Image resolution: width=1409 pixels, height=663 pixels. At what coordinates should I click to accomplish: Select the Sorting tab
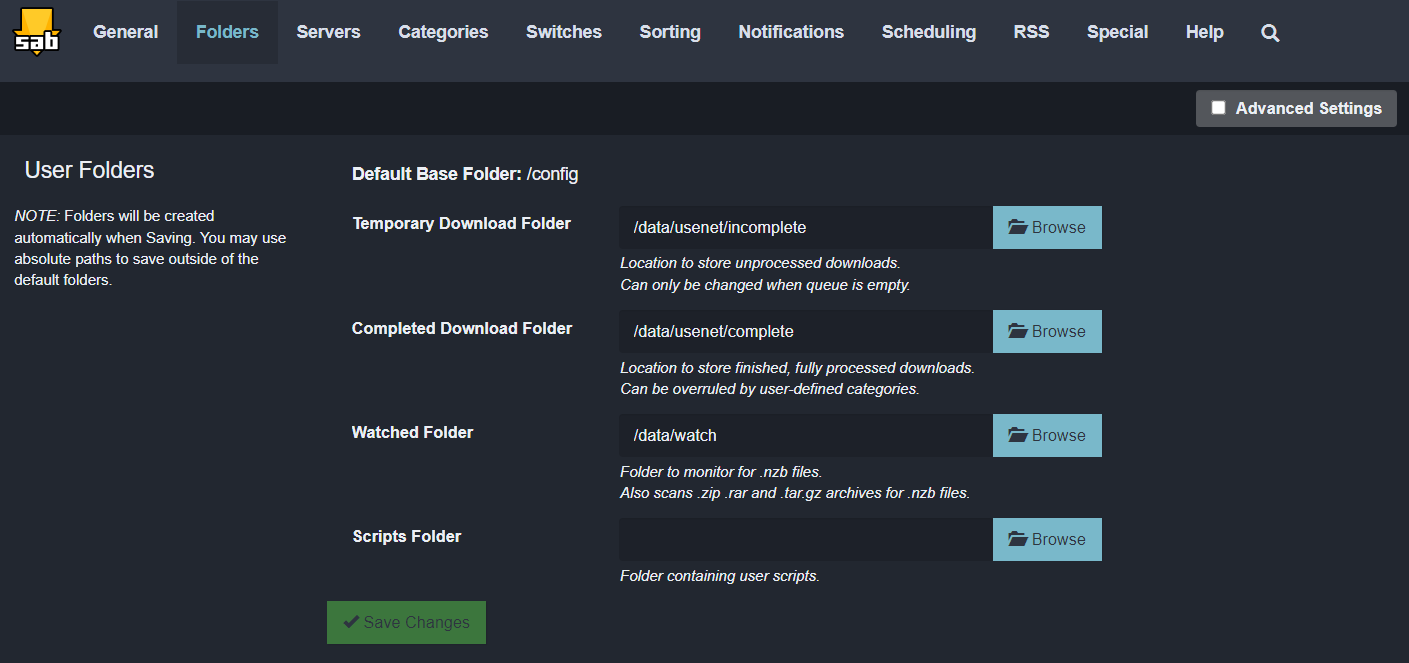point(670,32)
